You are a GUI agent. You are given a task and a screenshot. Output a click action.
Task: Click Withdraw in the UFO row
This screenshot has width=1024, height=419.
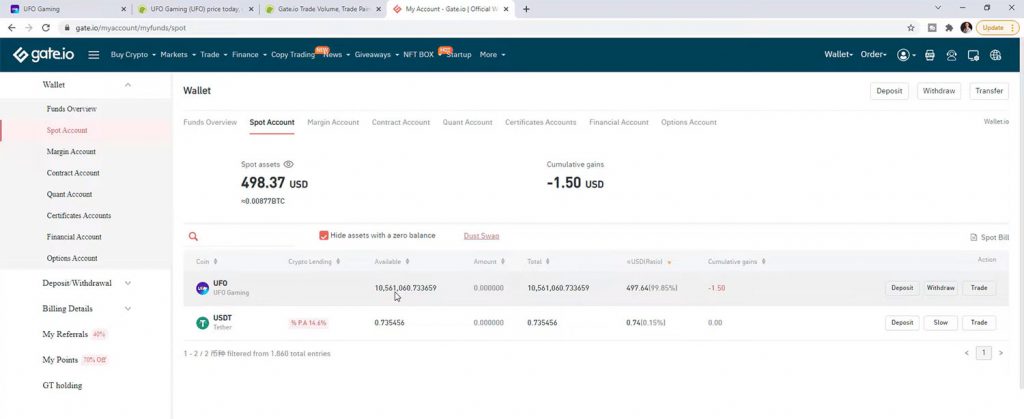[940, 288]
